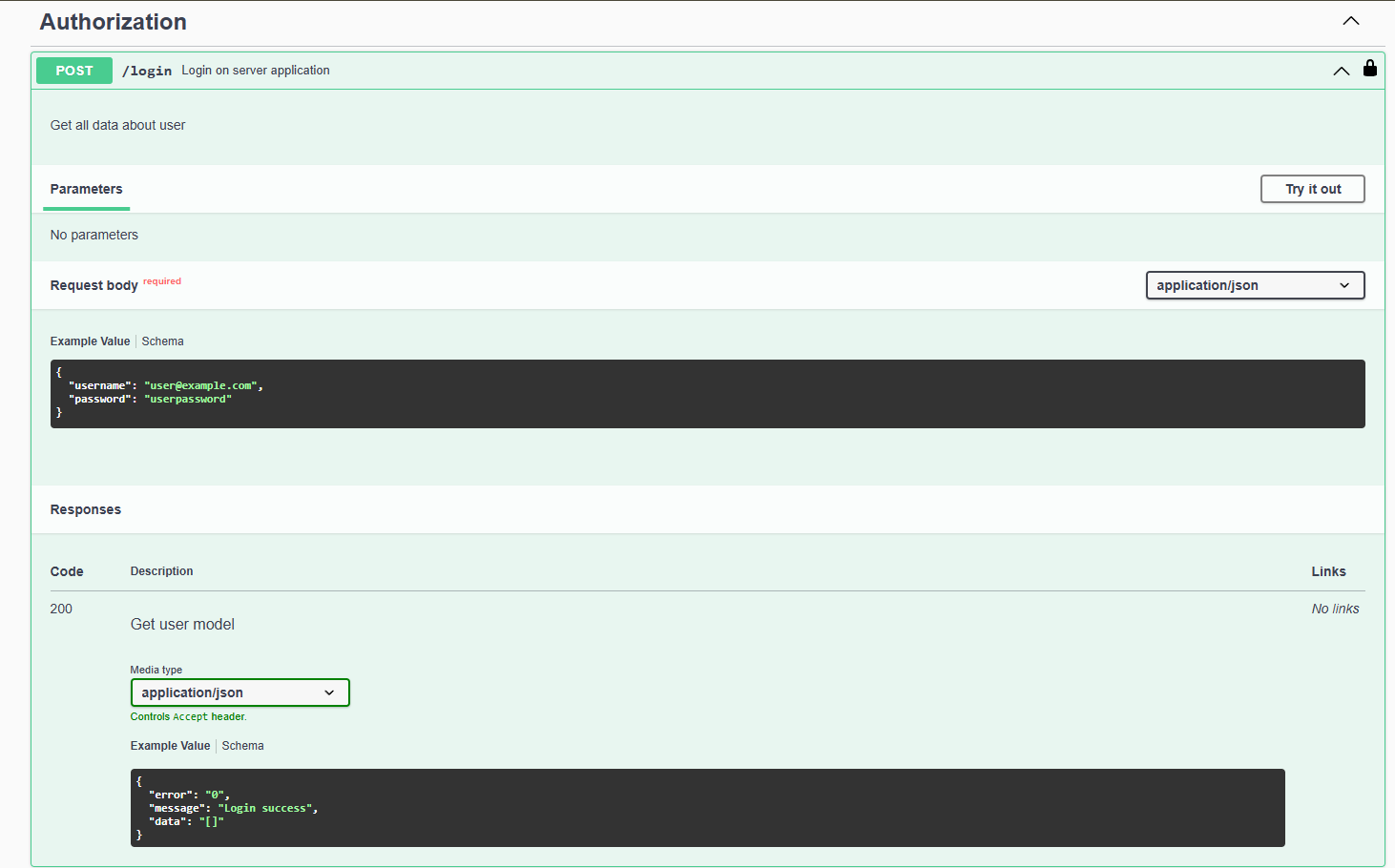Select Example Value under Request body

click(x=90, y=341)
